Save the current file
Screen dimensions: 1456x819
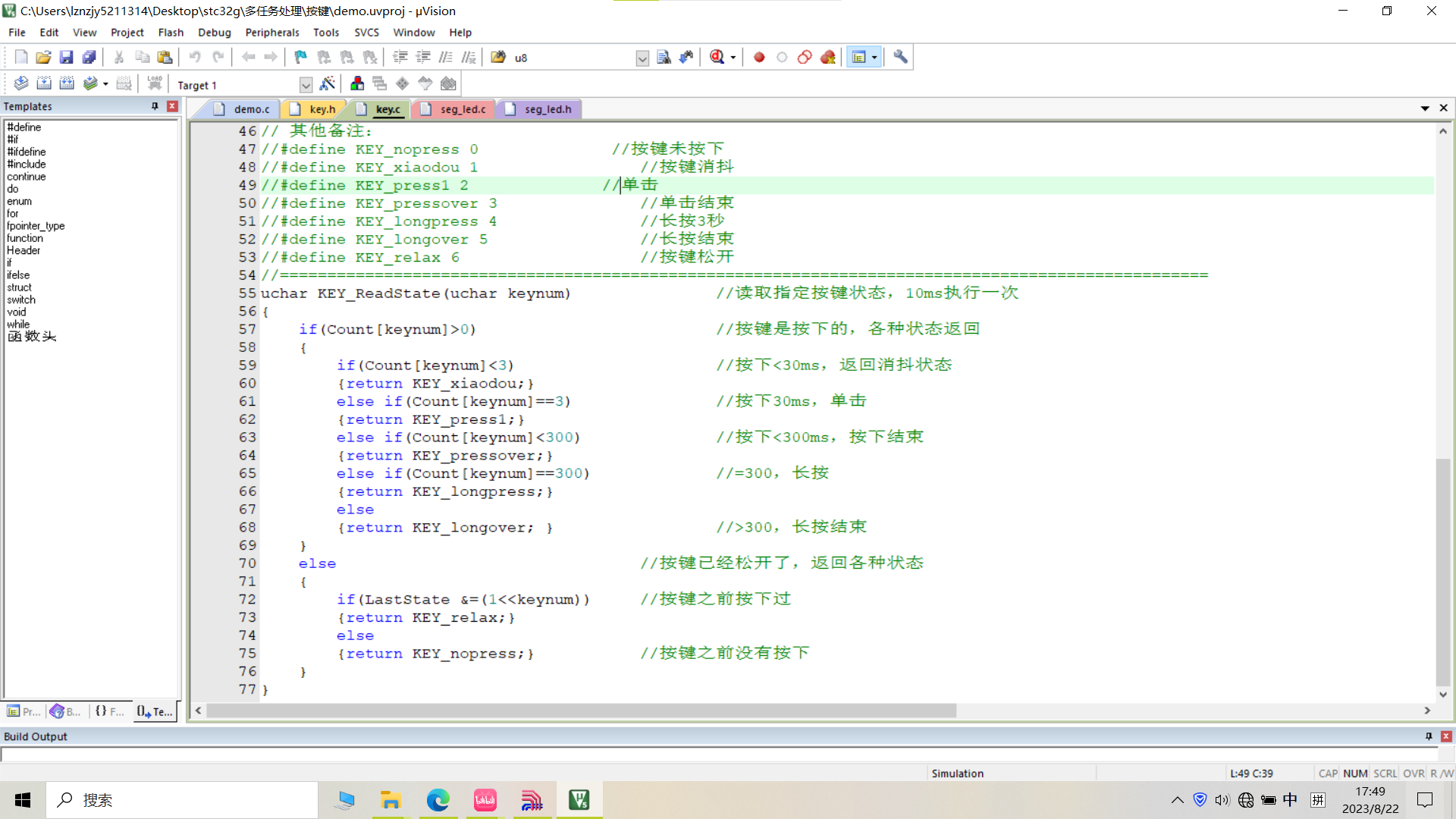pyautogui.click(x=66, y=57)
